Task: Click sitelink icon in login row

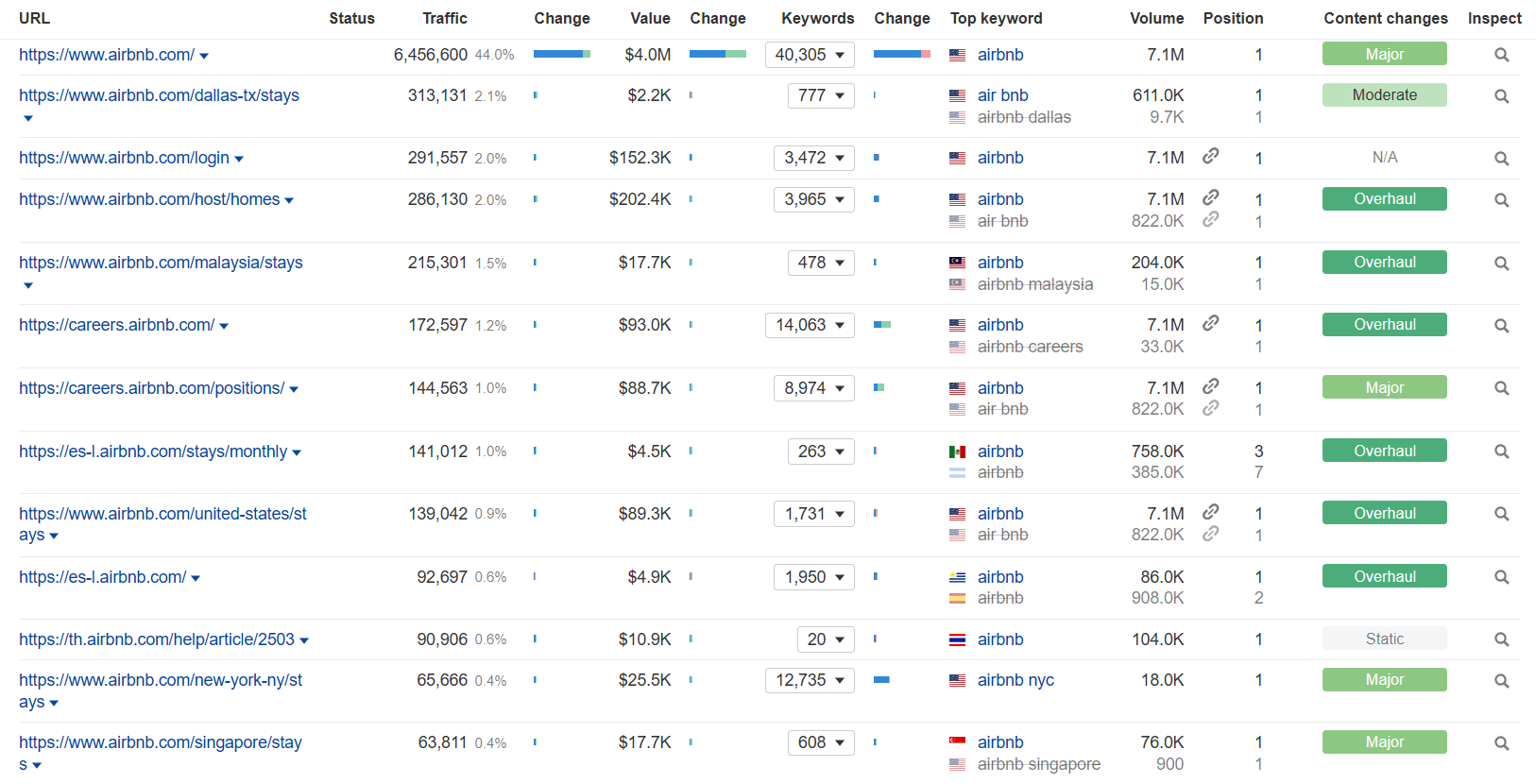Action: point(1210,156)
